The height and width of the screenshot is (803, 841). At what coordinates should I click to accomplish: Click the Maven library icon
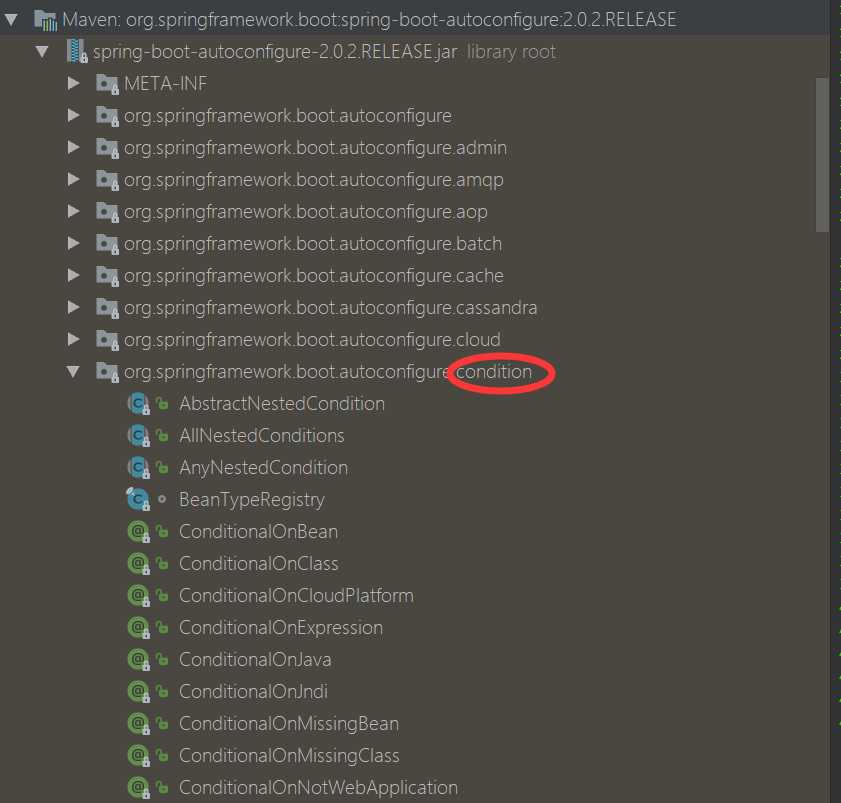pos(46,20)
